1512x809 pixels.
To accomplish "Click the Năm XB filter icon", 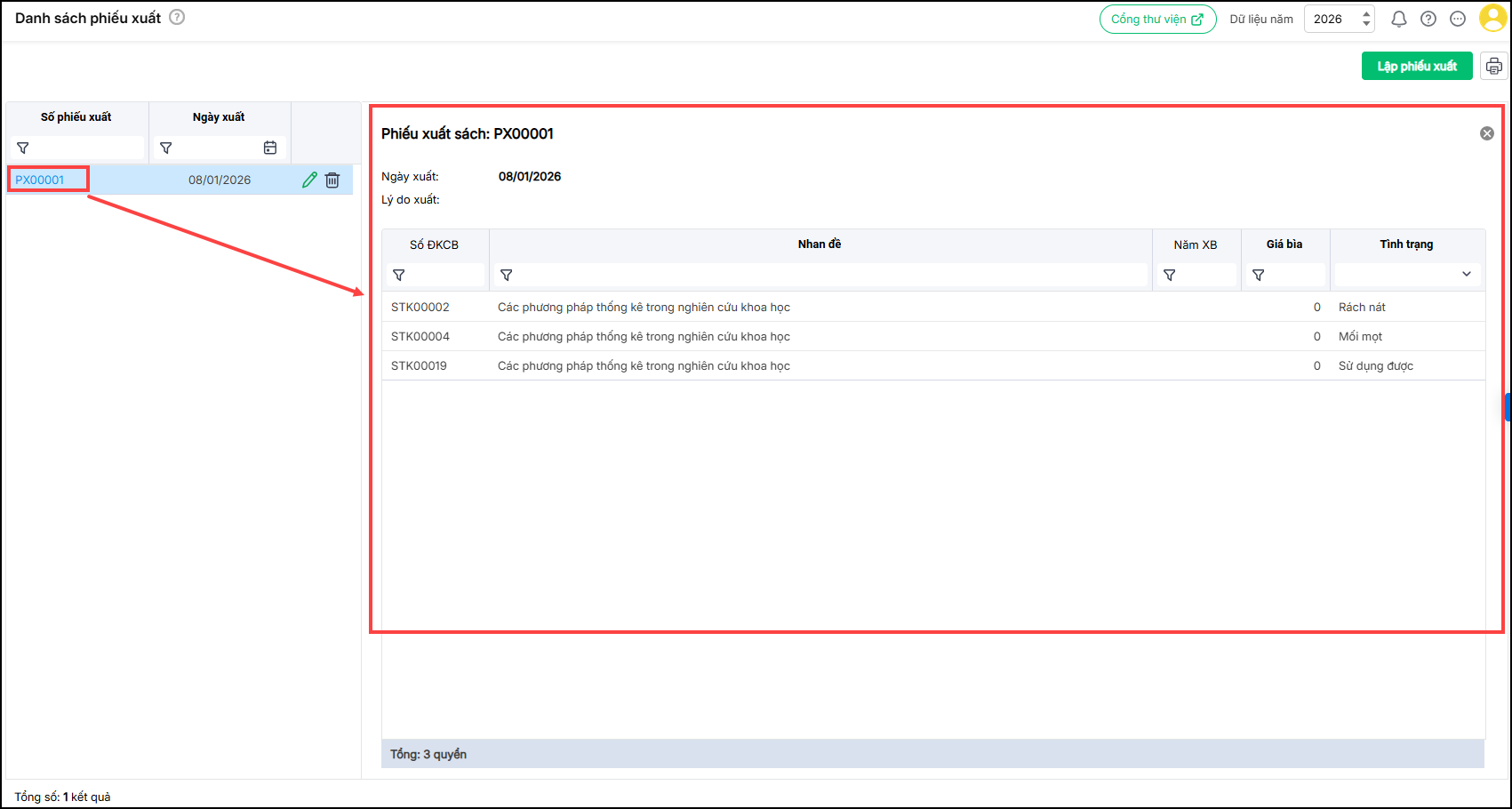I will pos(1170,276).
